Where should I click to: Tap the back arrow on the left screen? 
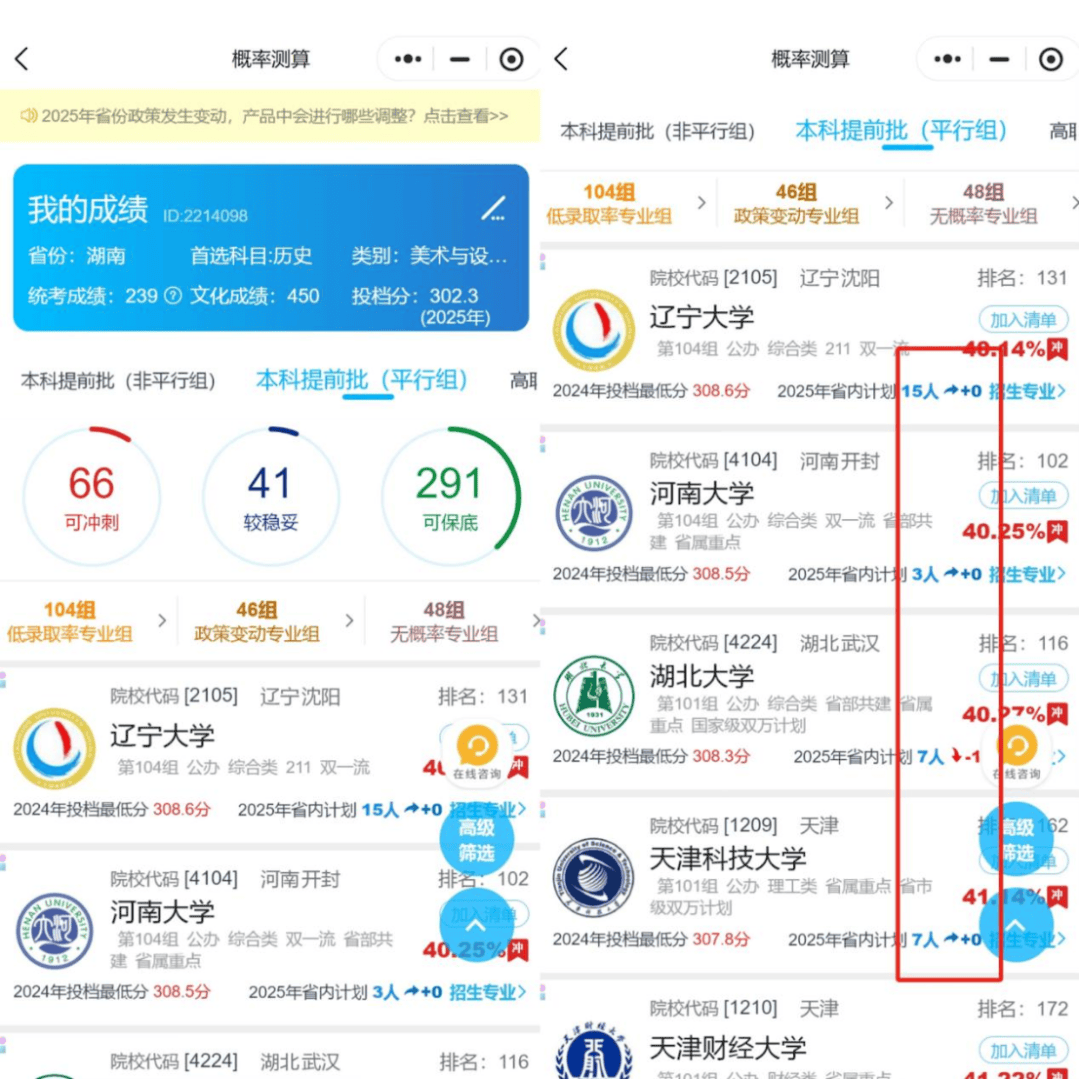point(21,59)
